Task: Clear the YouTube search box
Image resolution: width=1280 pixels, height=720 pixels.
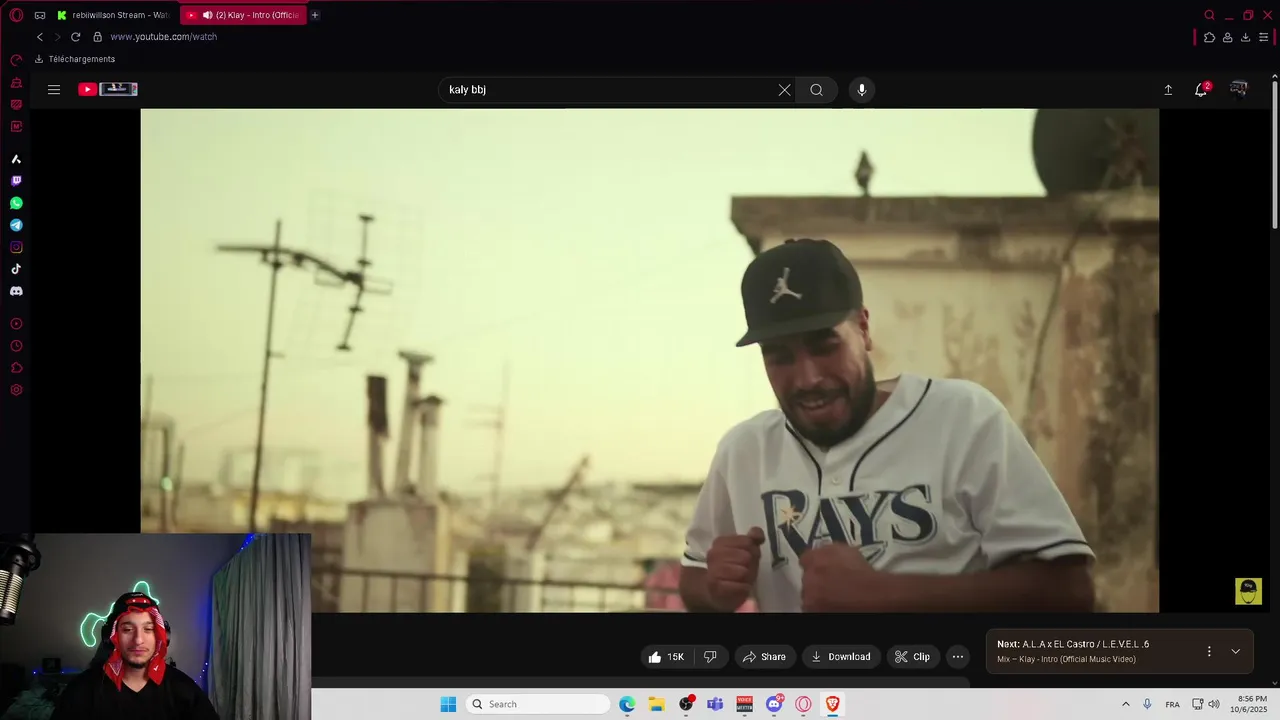Action: (785, 90)
